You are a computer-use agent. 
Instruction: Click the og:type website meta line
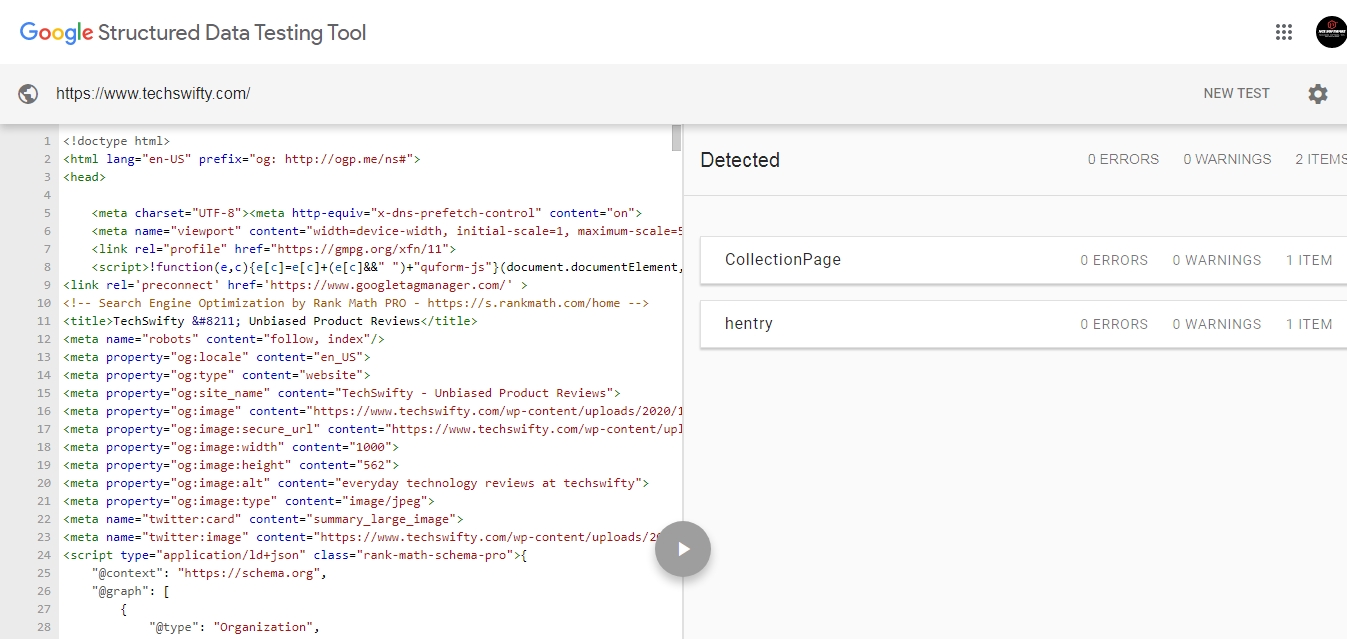coord(217,375)
